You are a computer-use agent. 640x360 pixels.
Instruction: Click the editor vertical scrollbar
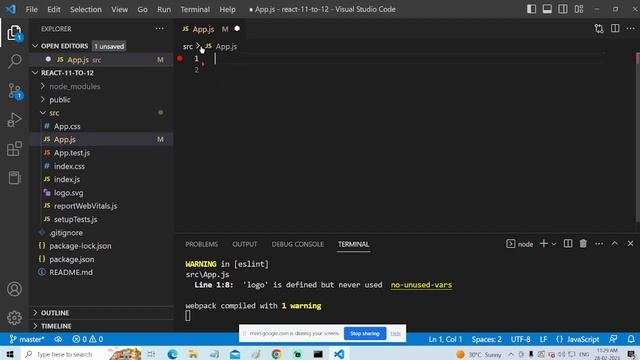[x=638, y=137]
